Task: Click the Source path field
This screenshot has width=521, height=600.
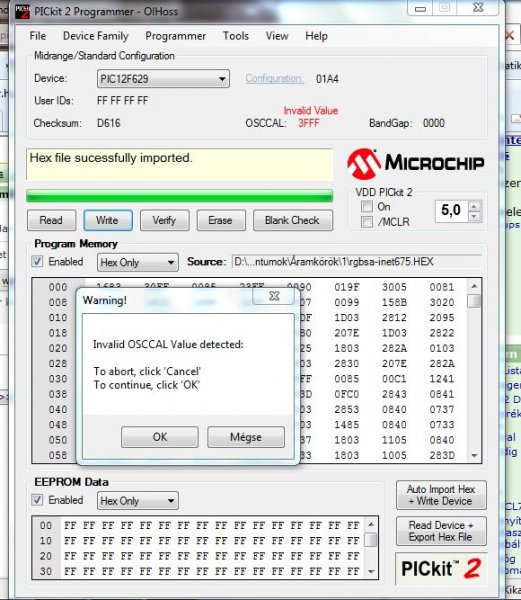Action: coord(356,262)
